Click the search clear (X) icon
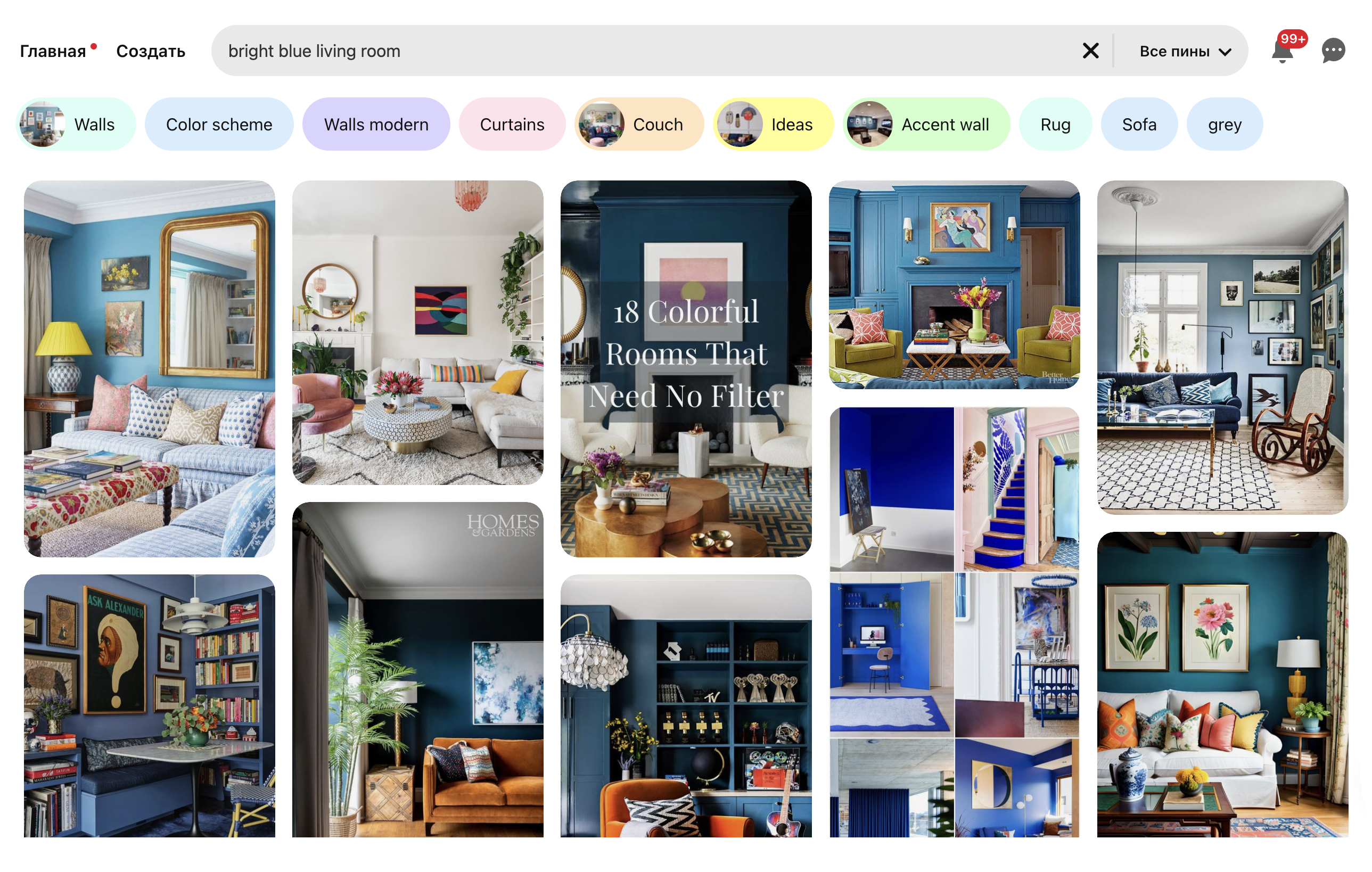This screenshot has height=872, width=1372. [1091, 51]
